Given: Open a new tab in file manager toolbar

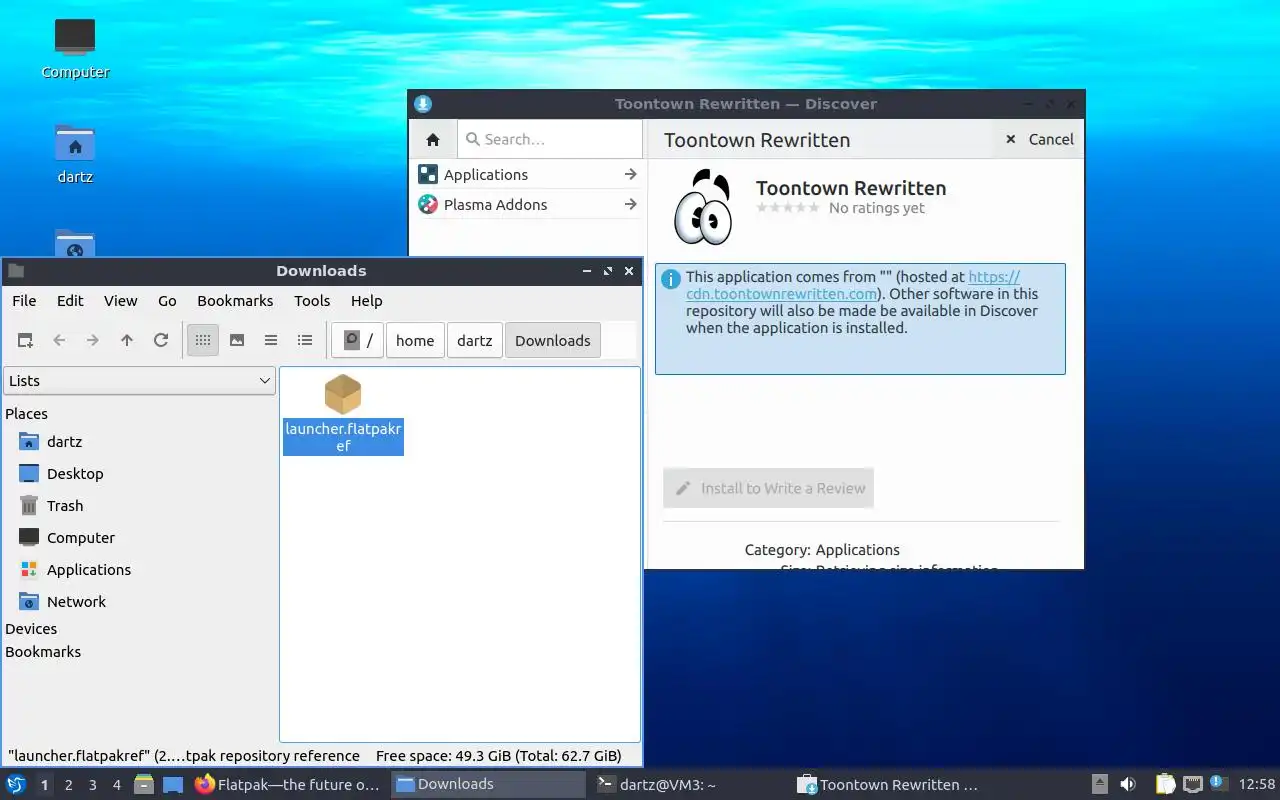Looking at the screenshot, I should click(25, 340).
